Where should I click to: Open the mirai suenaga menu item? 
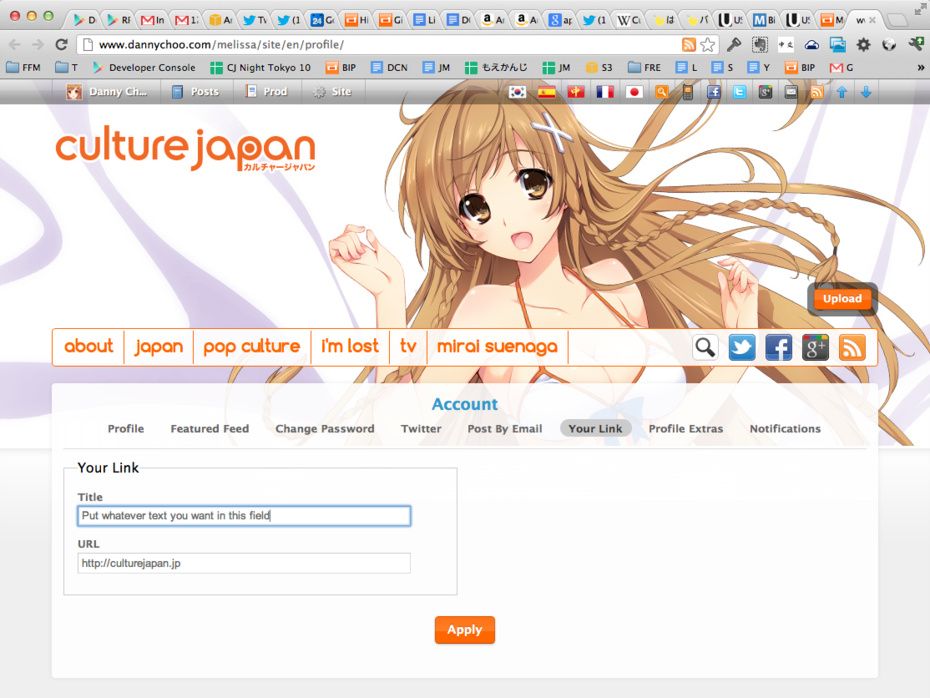(497, 347)
